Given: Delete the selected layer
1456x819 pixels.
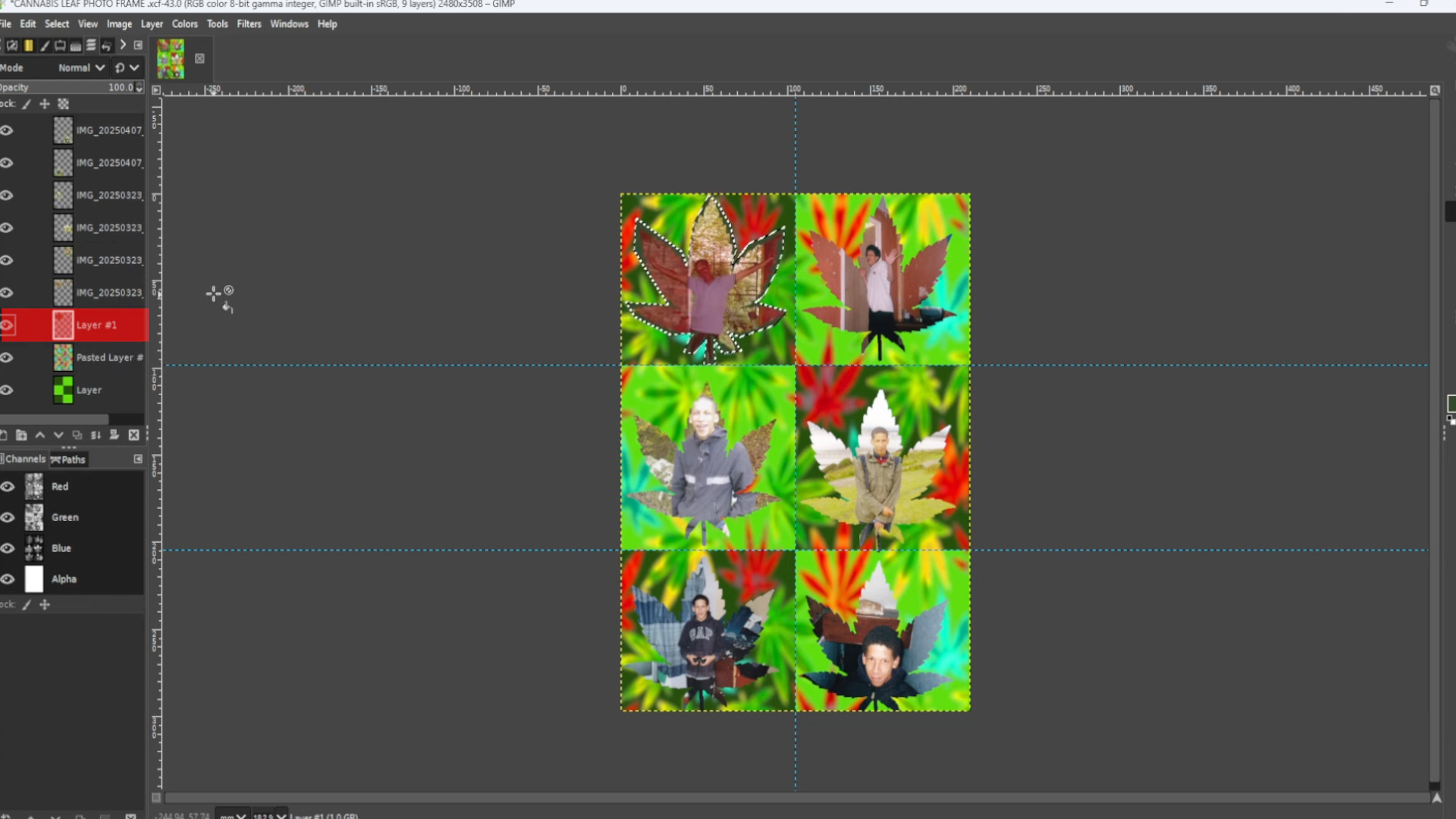Looking at the screenshot, I should point(133,435).
